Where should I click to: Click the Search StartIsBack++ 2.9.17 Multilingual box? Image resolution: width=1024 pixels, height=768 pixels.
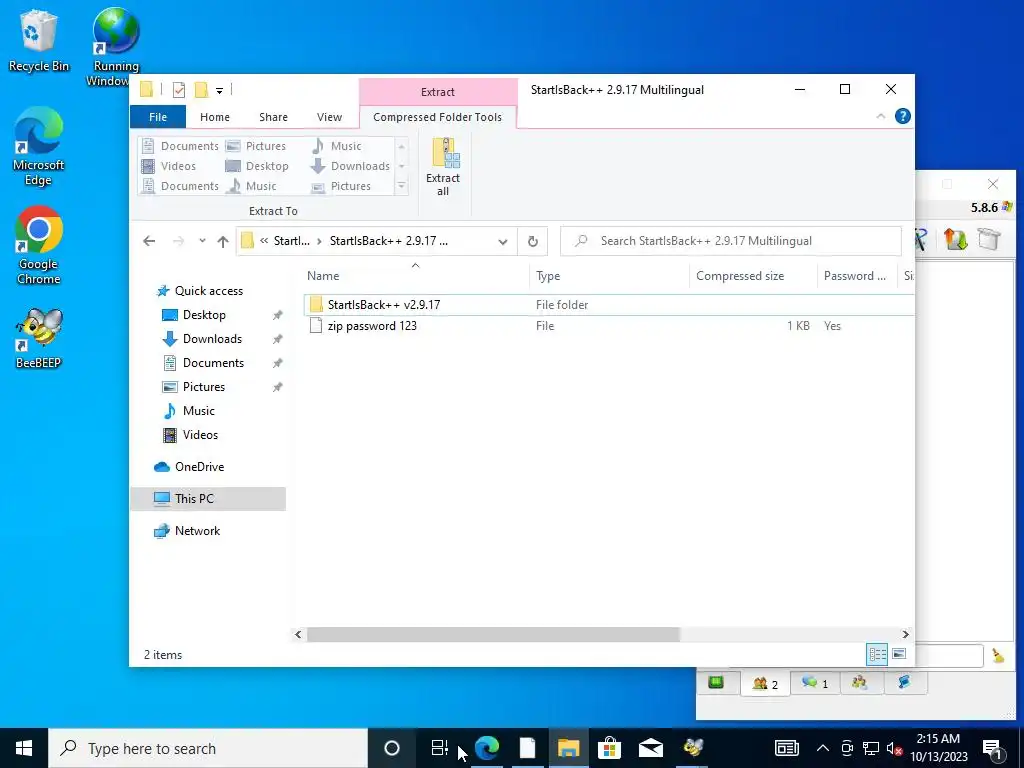click(731, 241)
